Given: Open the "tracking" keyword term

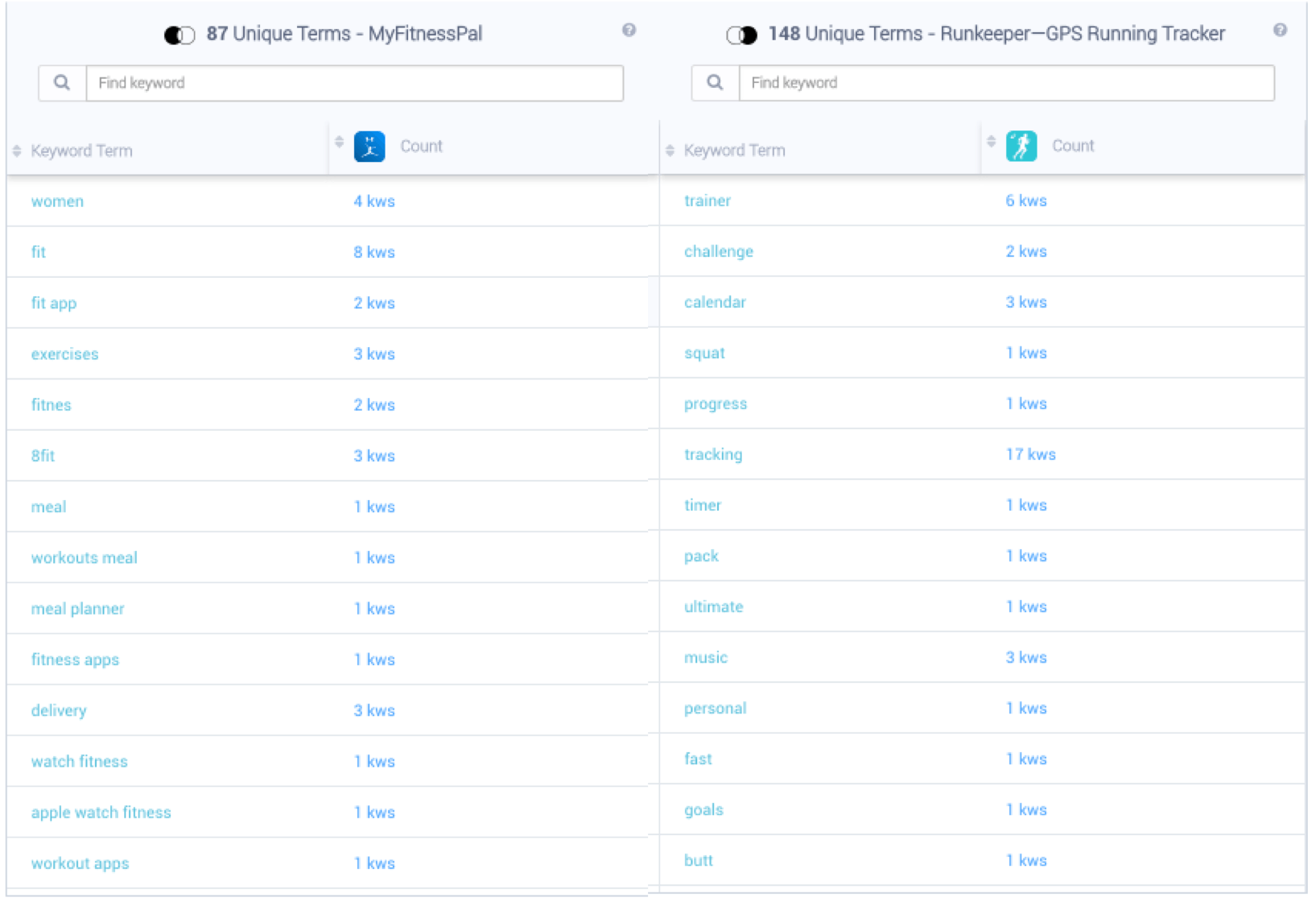Looking at the screenshot, I should (x=713, y=454).
